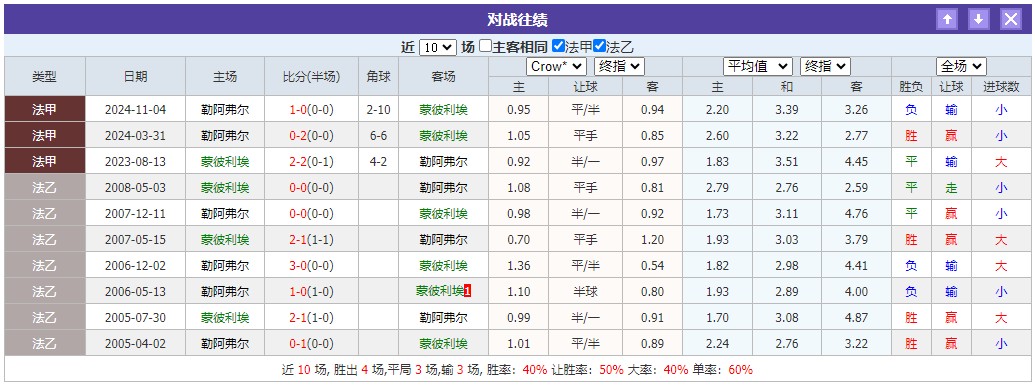Screen dimensions: 1035x385
Task: Click the 进球数 column header
Action: 1001,86
